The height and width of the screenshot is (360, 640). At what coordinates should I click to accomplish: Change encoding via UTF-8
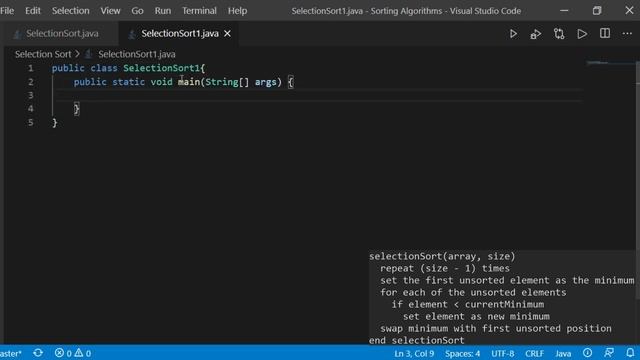tap(502, 353)
